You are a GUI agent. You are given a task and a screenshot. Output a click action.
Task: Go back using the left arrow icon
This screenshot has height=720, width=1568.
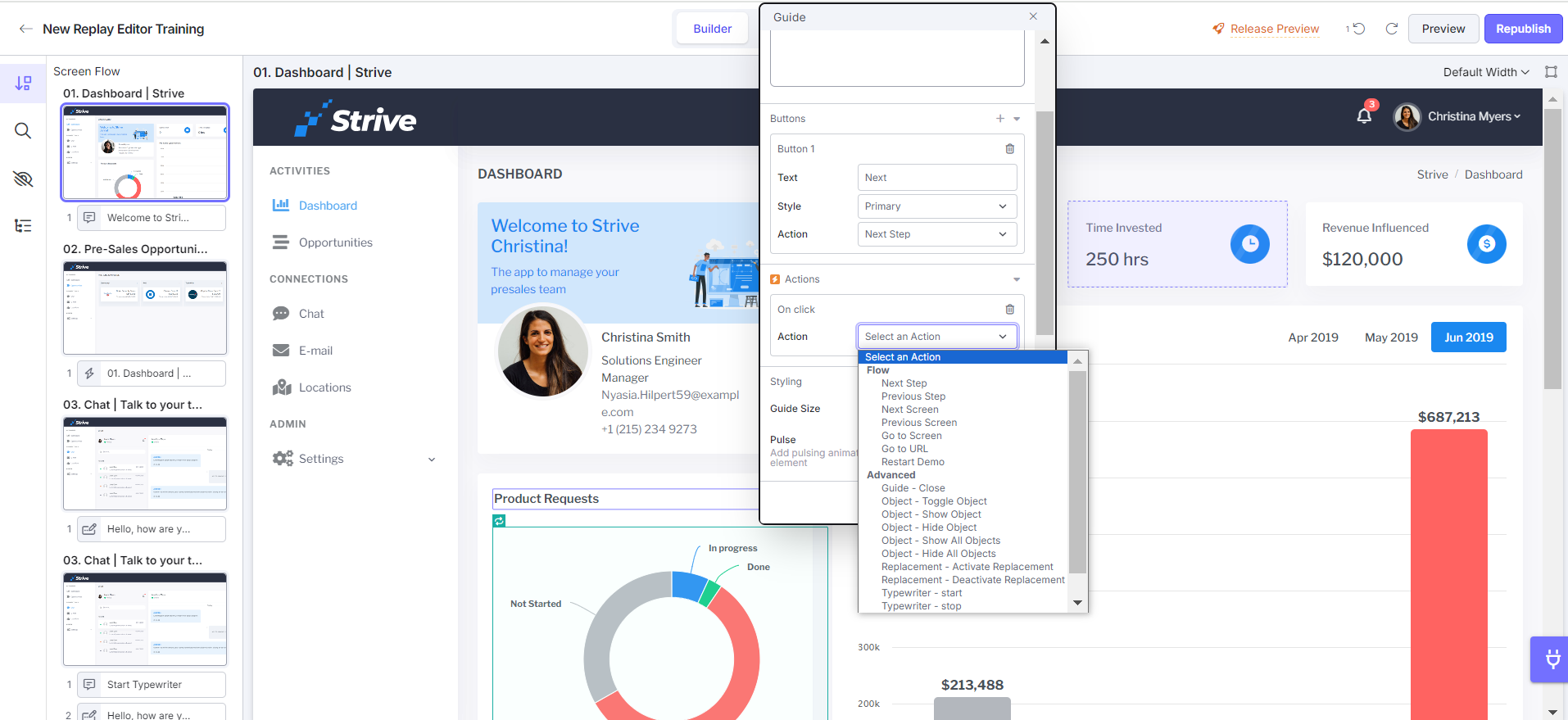[x=26, y=29]
